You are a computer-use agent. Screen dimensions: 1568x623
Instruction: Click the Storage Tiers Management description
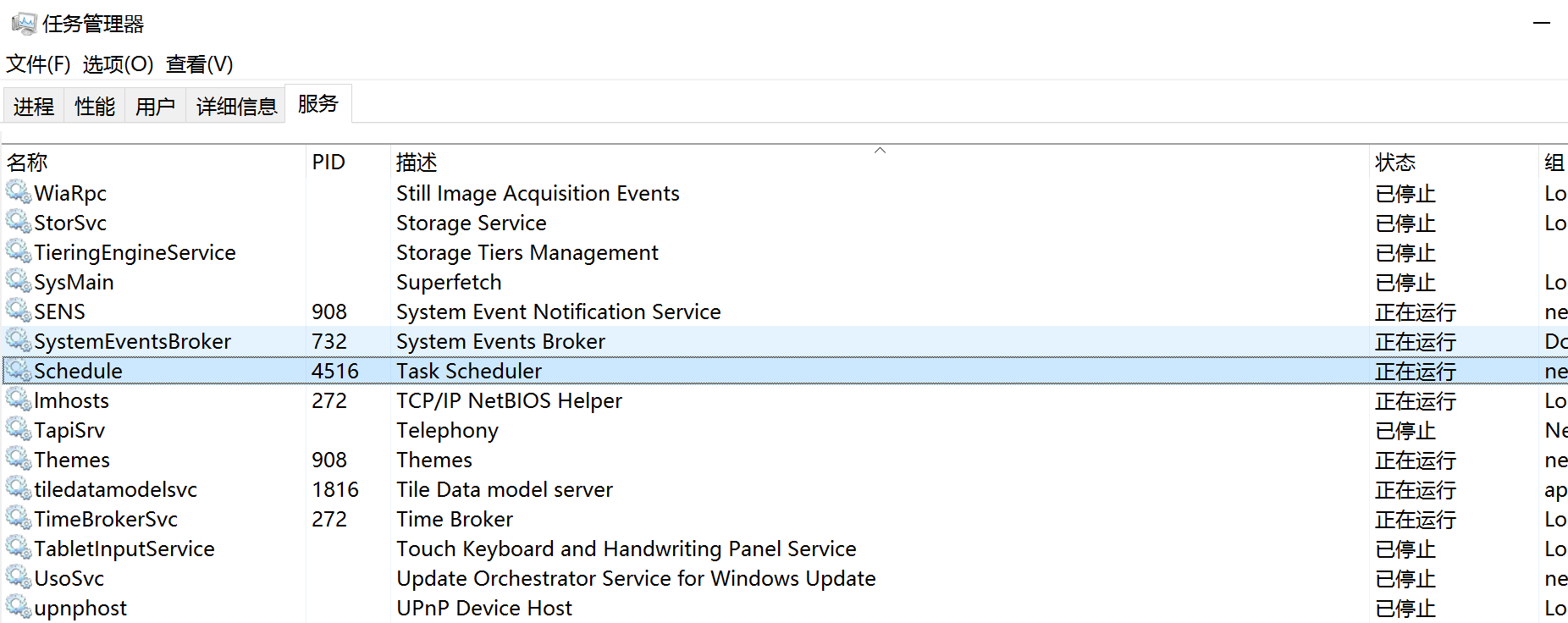click(x=527, y=252)
